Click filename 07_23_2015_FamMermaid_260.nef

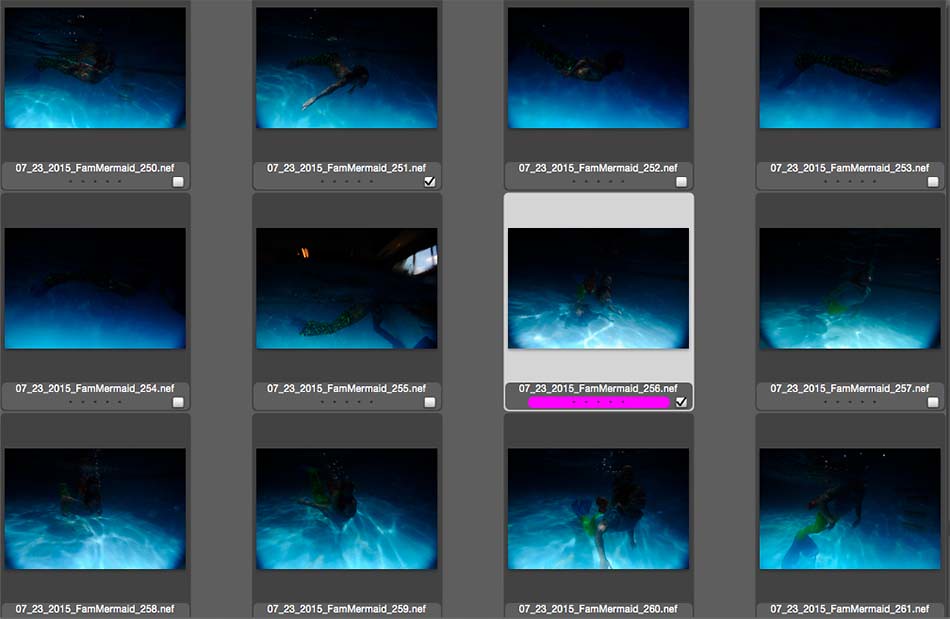[x=598, y=609]
